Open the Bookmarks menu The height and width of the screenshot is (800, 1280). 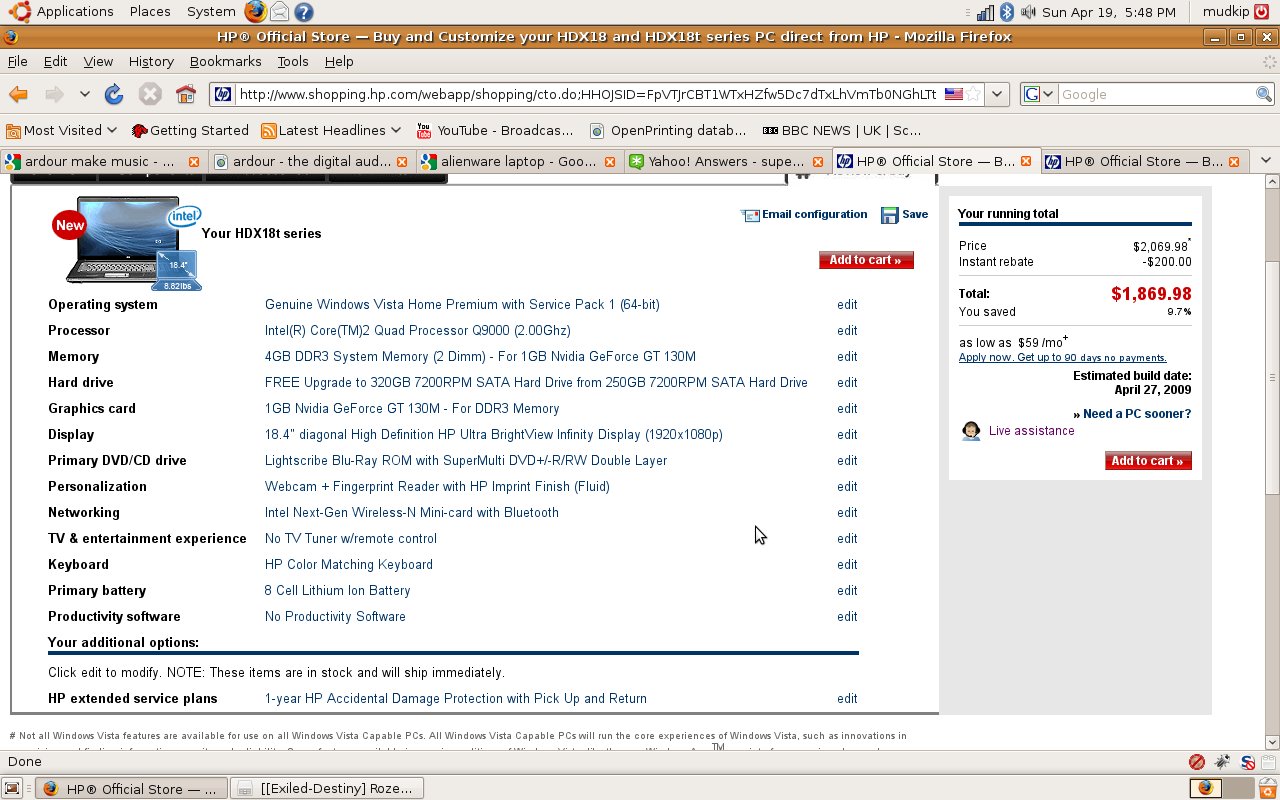[x=225, y=61]
